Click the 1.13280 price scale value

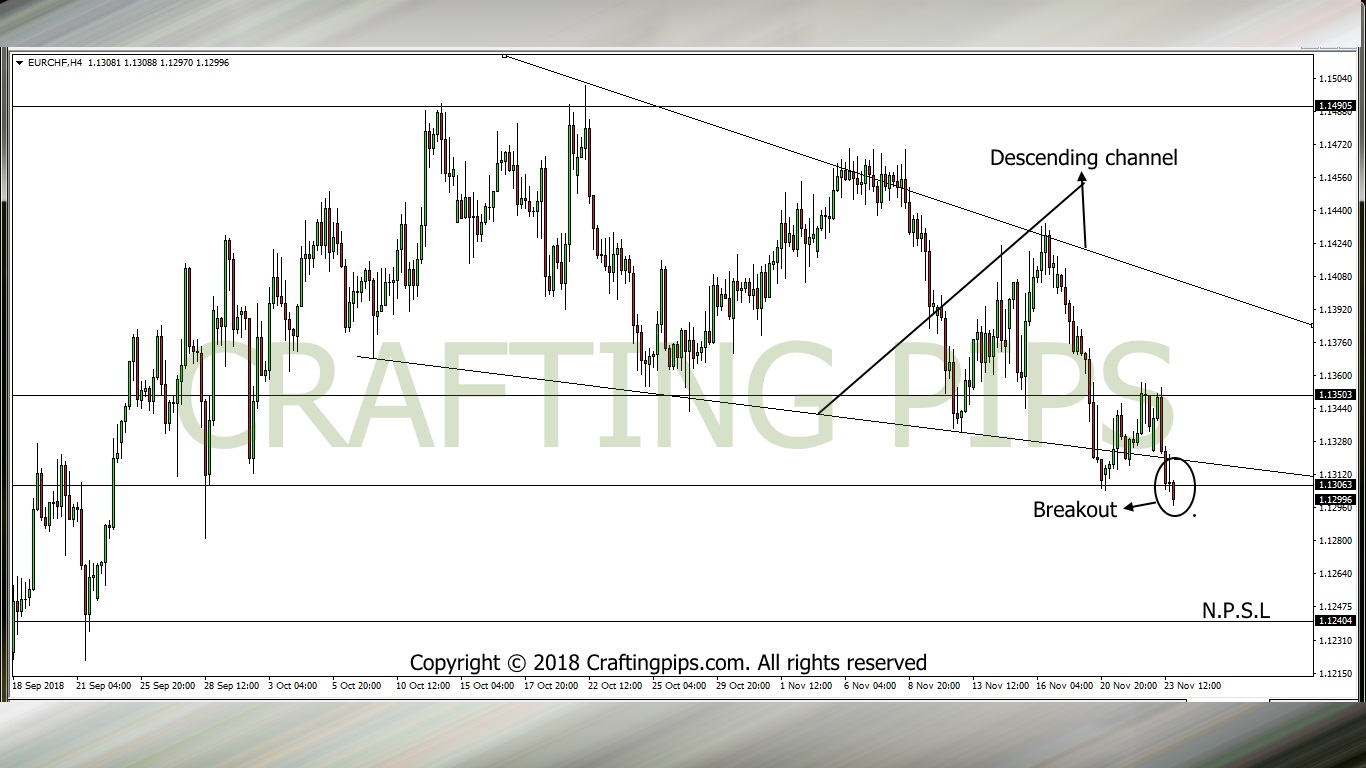pos(1335,442)
